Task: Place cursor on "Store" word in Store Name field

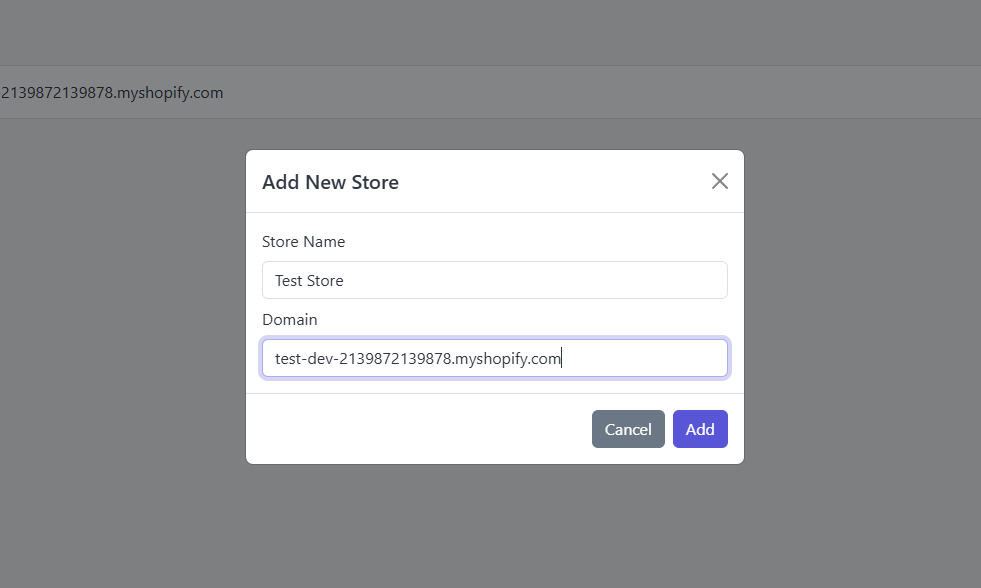Action: pyautogui.click(x=325, y=281)
